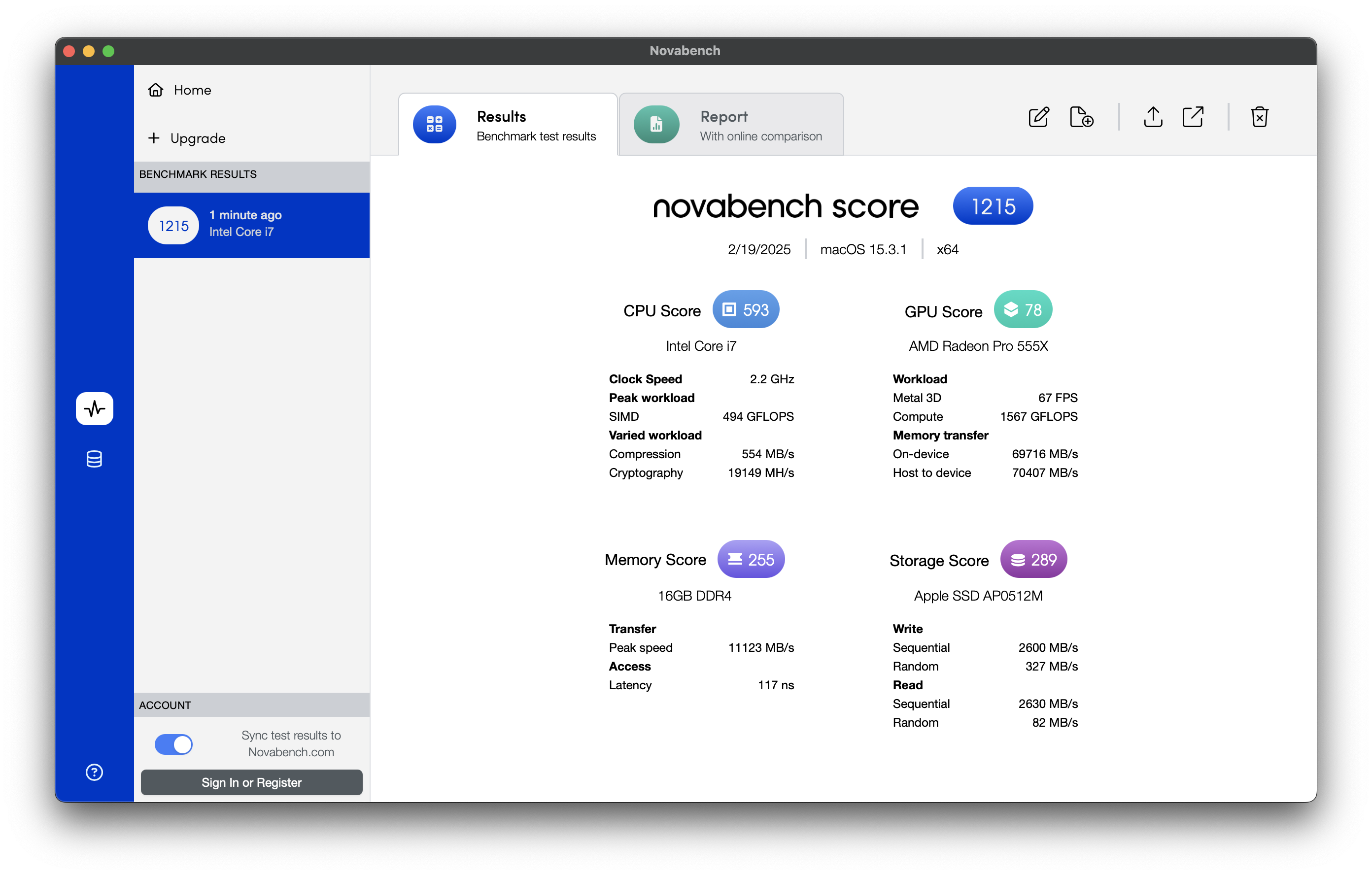The image size is (1372, 875).
Task: Select the 1215 Intel Core i7 result
Action: point(251,225)
